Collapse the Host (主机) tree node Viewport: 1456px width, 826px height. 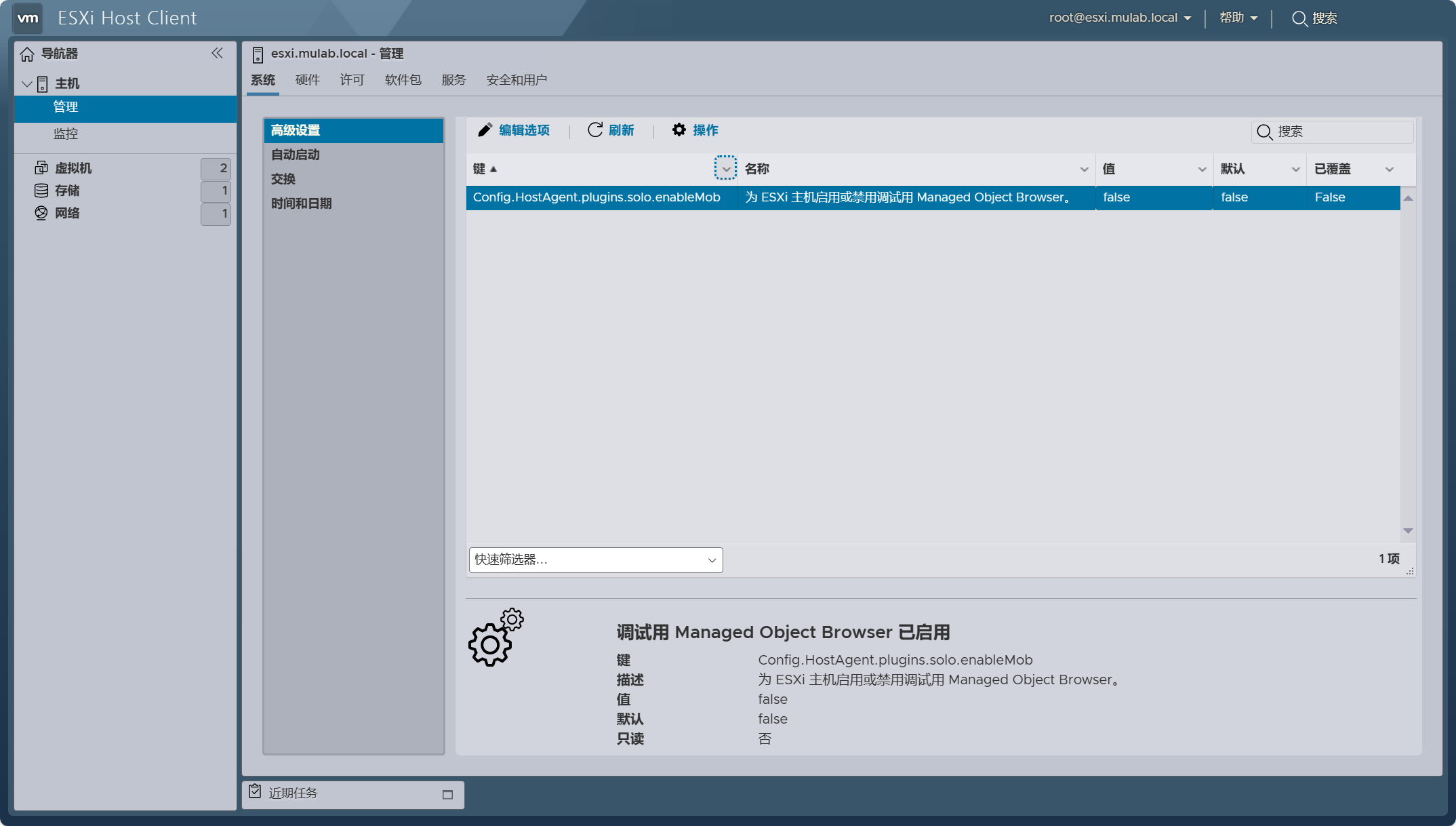coord(27,84)
